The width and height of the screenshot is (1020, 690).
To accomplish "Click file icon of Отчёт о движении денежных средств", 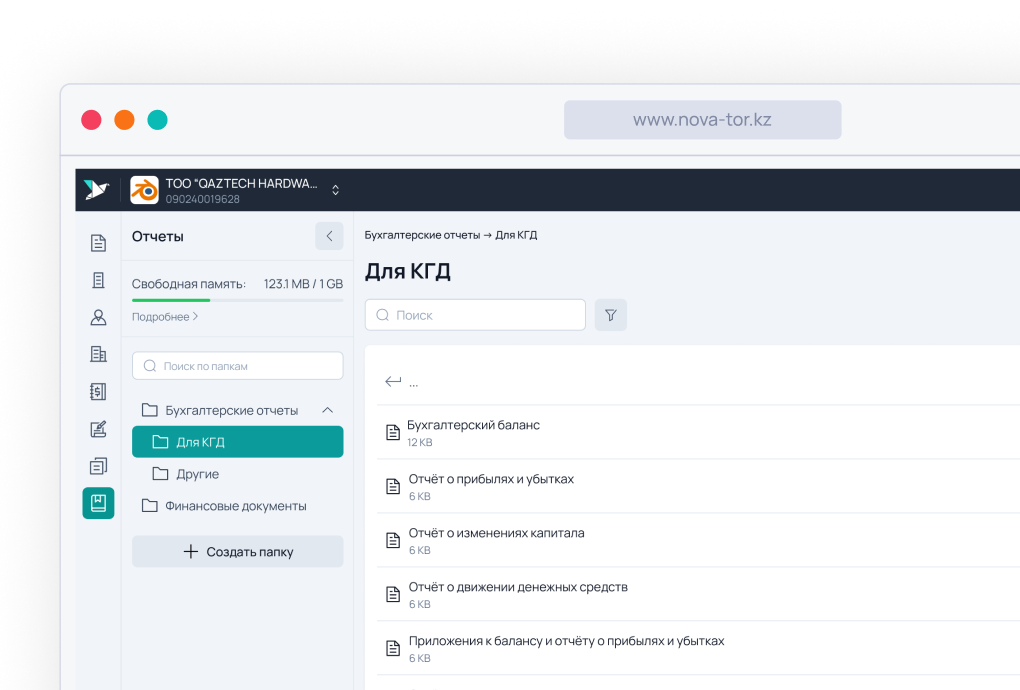I will pyautogui.click(x=393, y=594).
